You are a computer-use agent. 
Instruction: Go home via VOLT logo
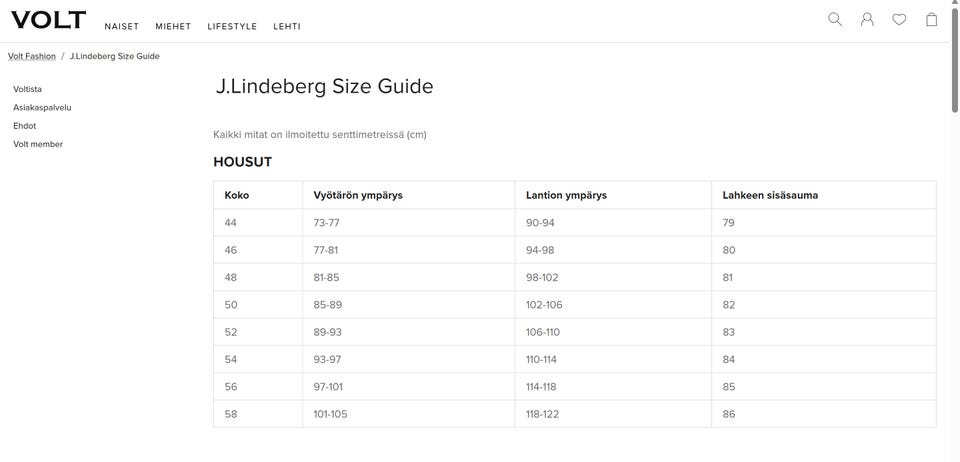[x=48, y=20]
